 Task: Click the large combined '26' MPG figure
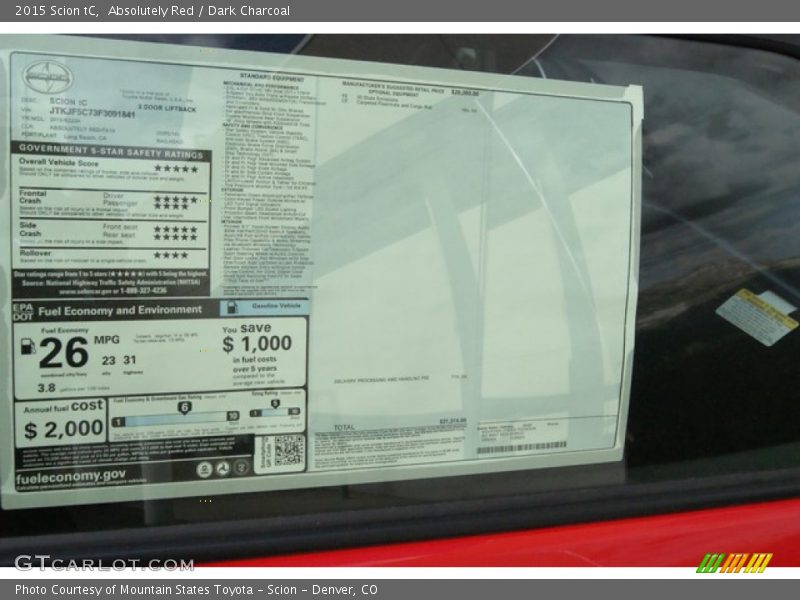pos(63,353)
